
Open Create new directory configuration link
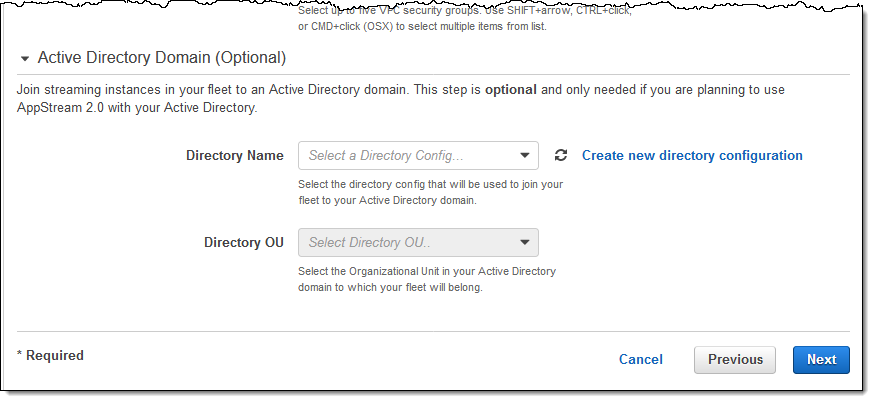(x=692, y=156)
